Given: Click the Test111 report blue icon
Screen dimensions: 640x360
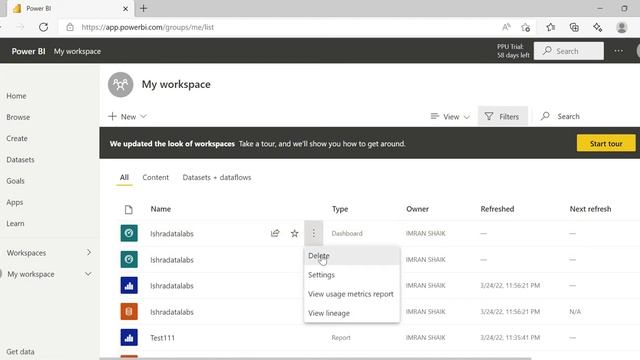Looking at the screenshot, I should 129,338.
